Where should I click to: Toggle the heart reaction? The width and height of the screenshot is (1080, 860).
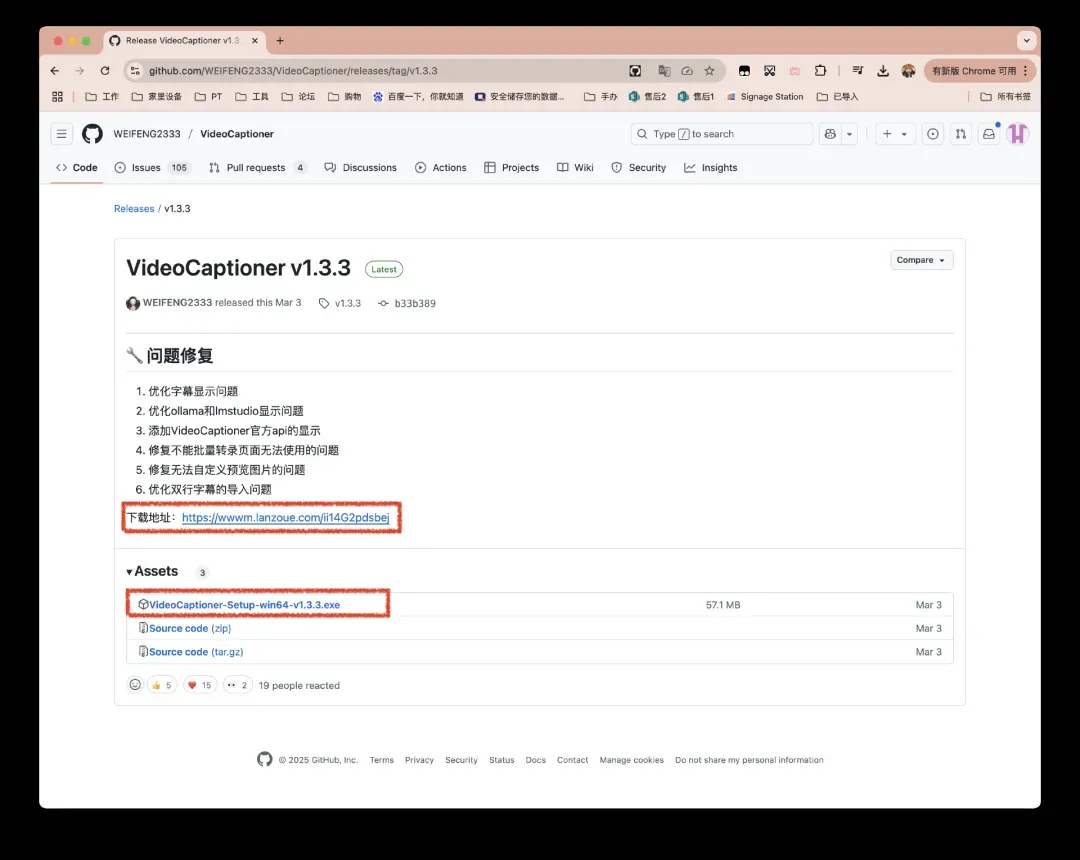[x=199, y=685]
